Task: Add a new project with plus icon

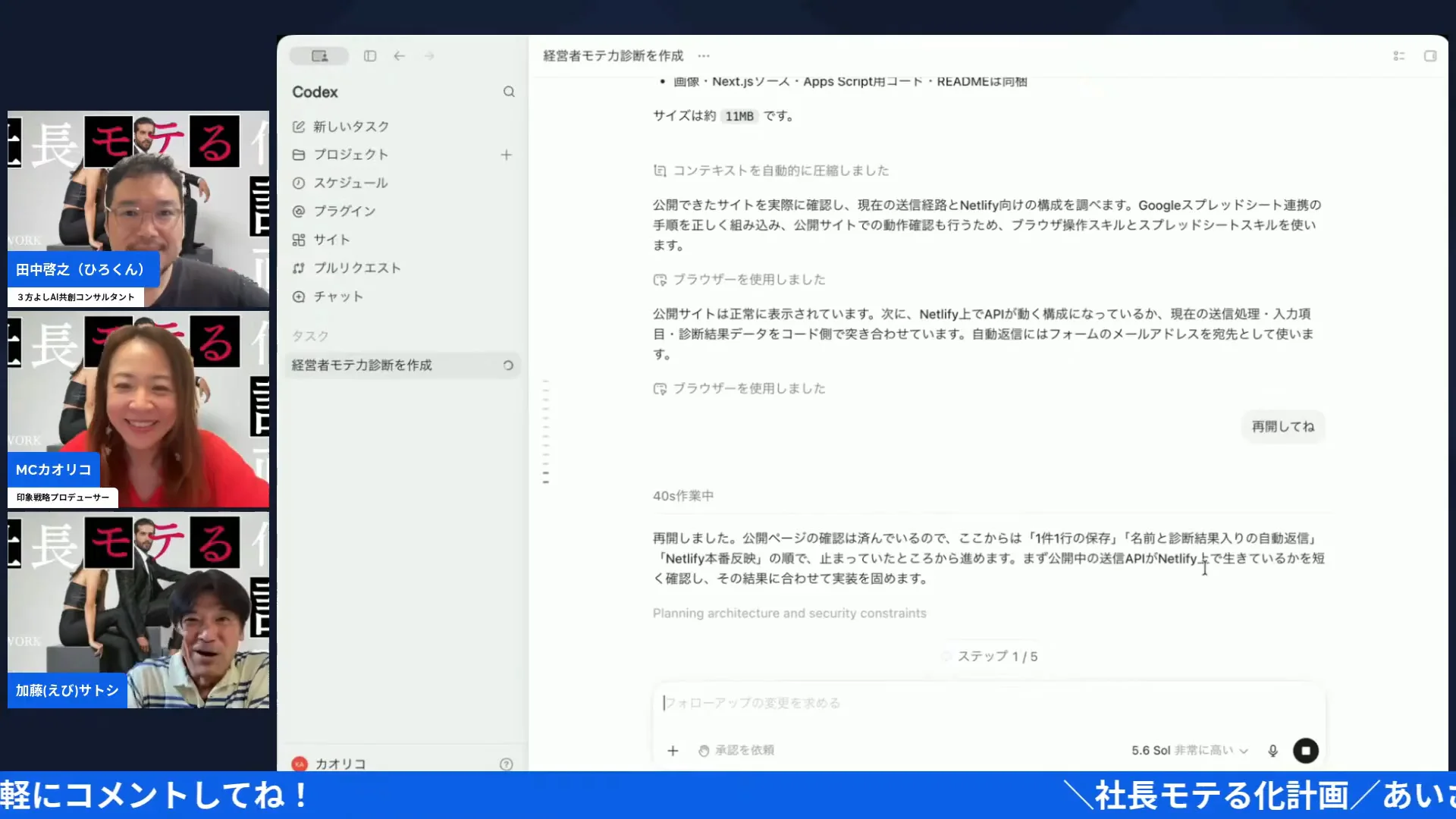Action: click(x=507, y=155)
